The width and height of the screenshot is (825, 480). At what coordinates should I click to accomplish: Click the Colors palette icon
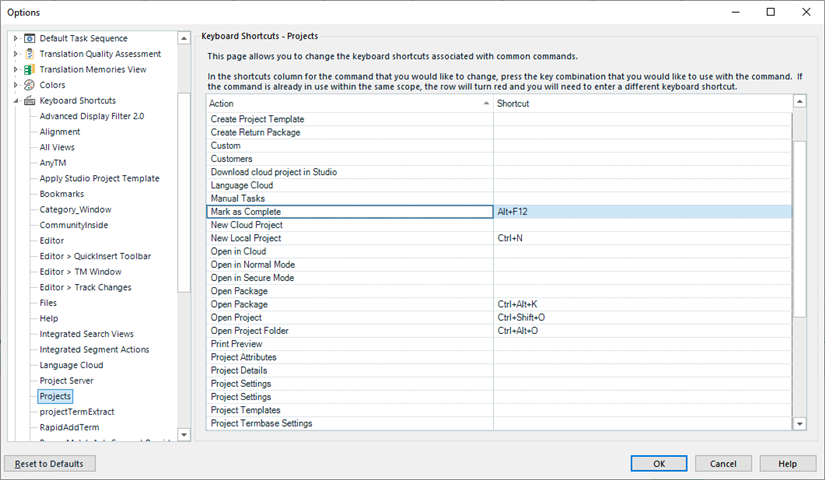tap(30, 85)
